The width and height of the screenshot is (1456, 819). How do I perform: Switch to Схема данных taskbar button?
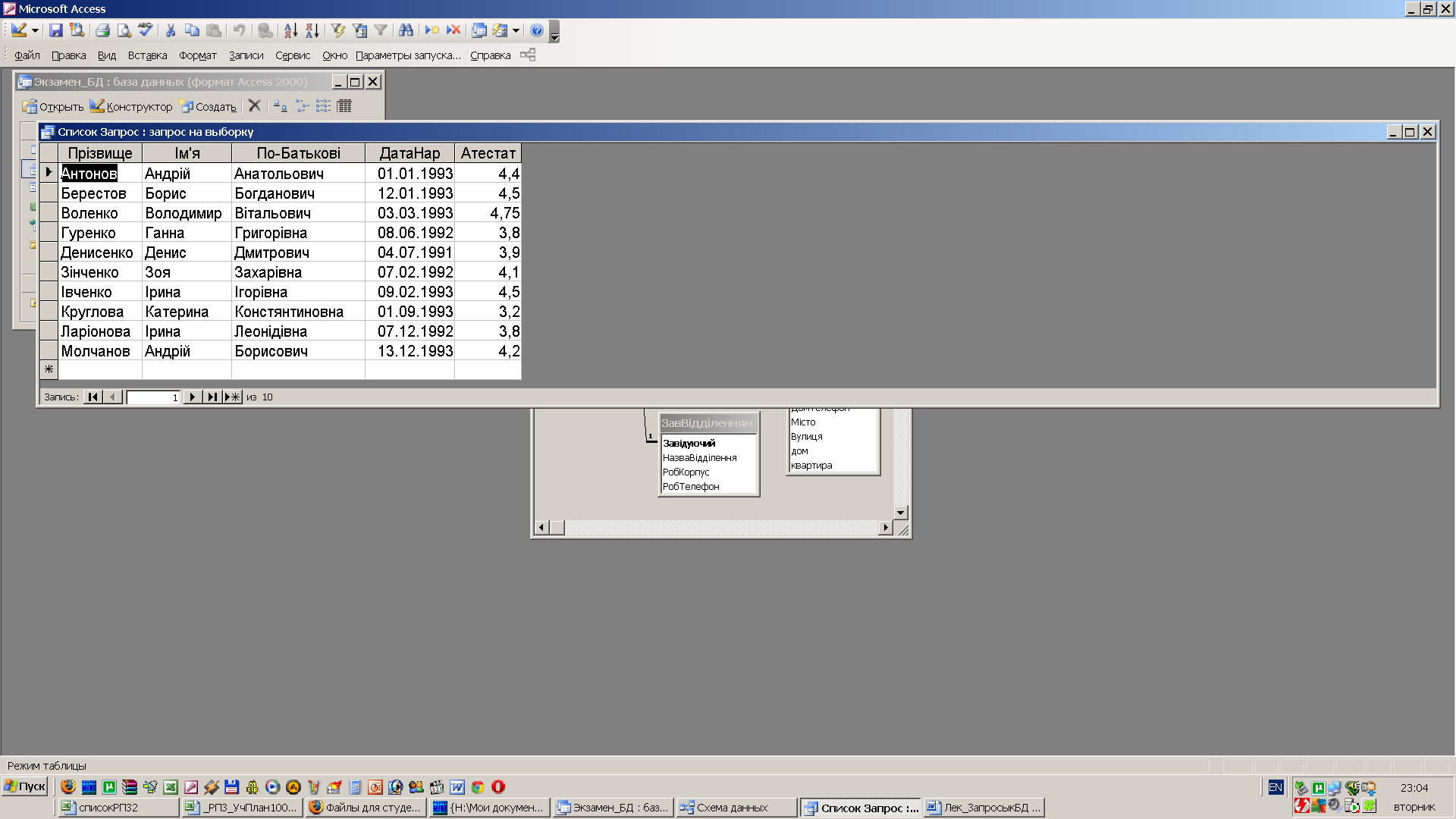coord(736,808)
